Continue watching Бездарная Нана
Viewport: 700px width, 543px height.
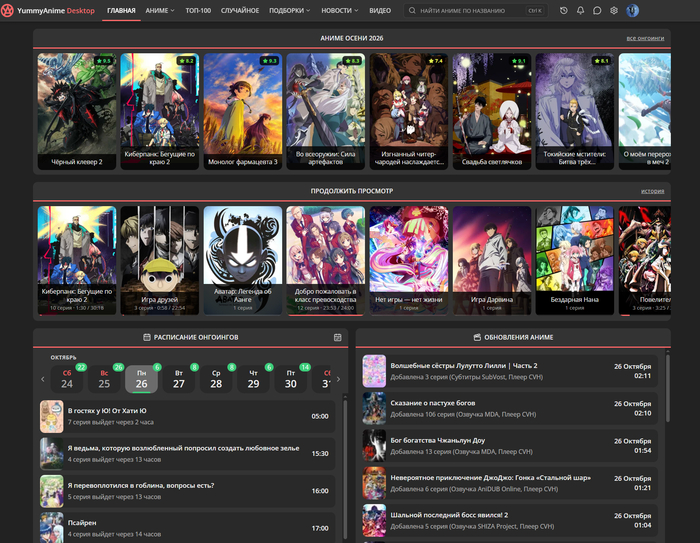point(575,260)
